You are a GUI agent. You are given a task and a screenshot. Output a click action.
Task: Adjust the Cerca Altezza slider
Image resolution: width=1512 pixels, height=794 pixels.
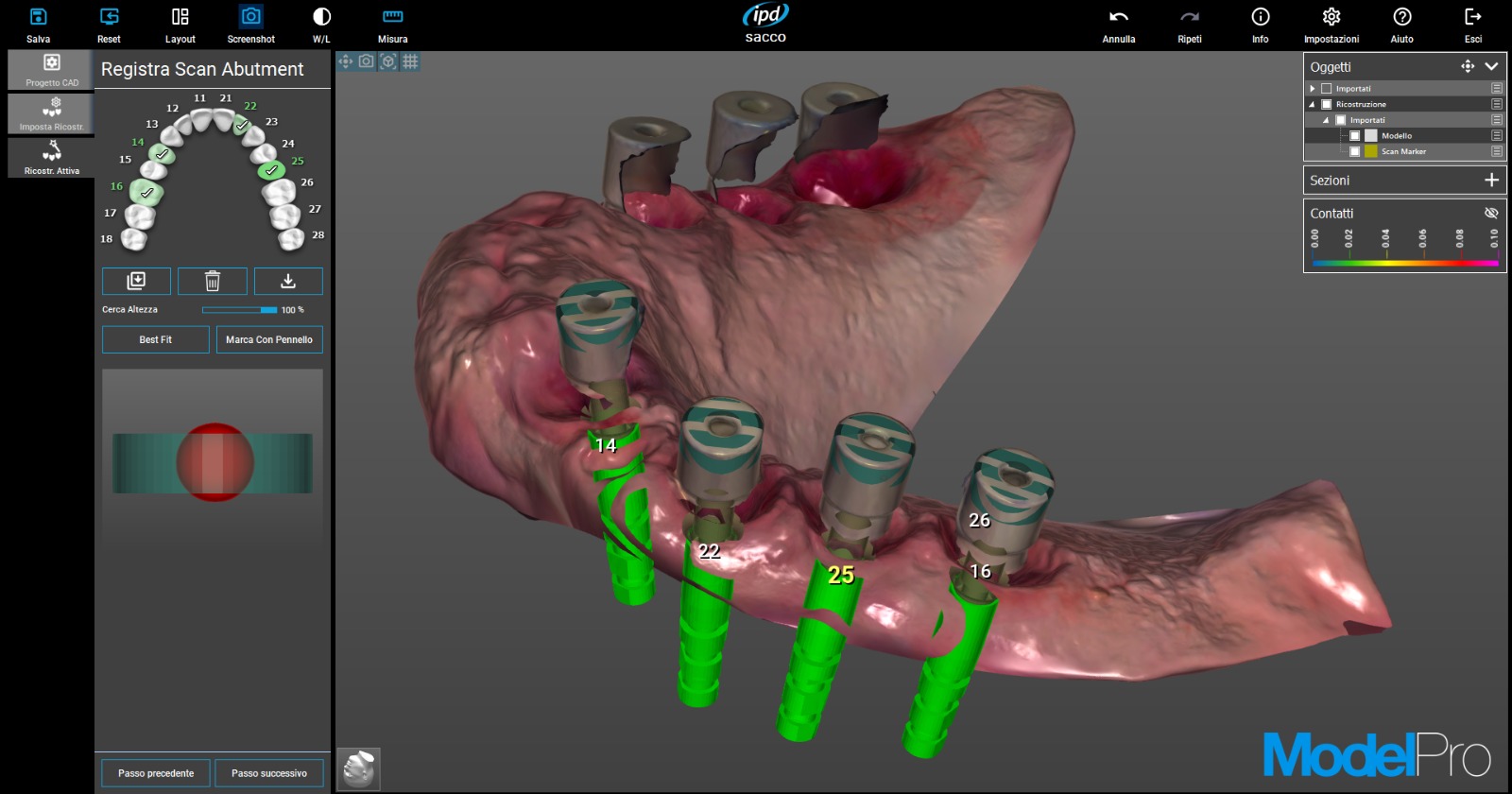(240, 310)
